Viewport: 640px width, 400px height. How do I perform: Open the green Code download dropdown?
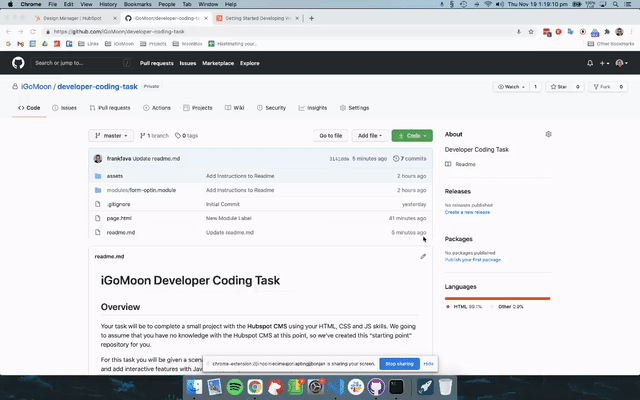[412, 136]
